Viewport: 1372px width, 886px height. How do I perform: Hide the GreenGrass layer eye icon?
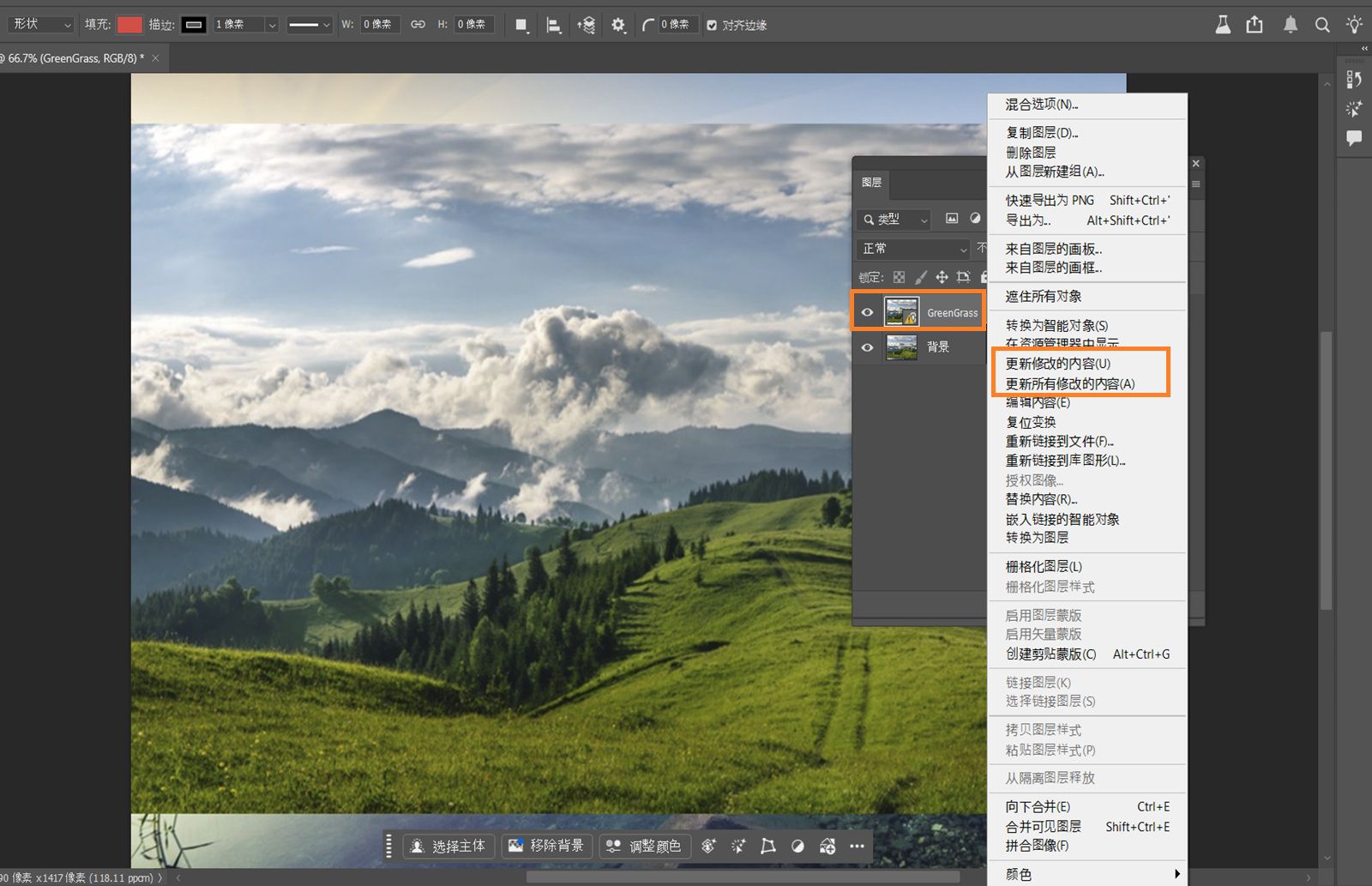coord(867,312)
